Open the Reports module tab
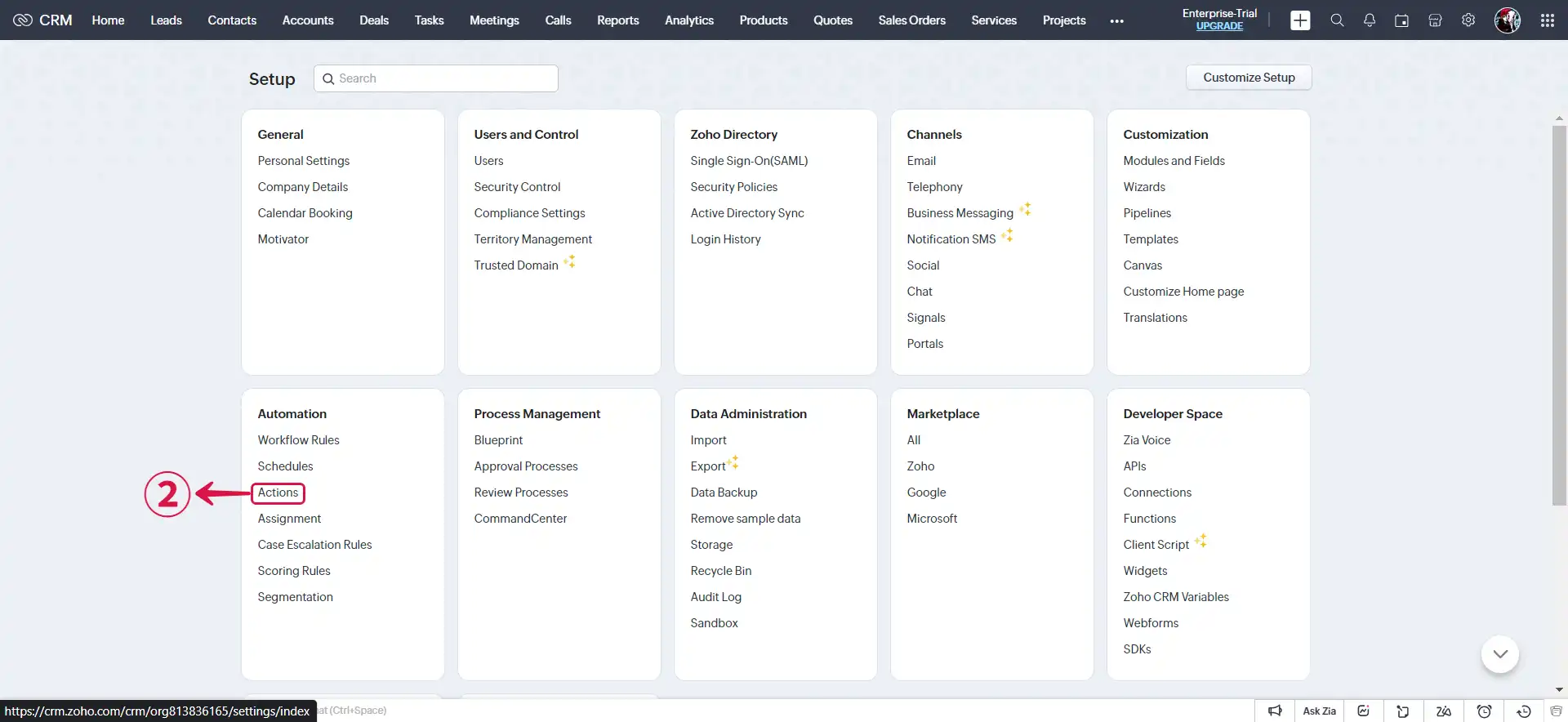The image size is (1568, 722). pyautogui.click(x=617, y=20)
